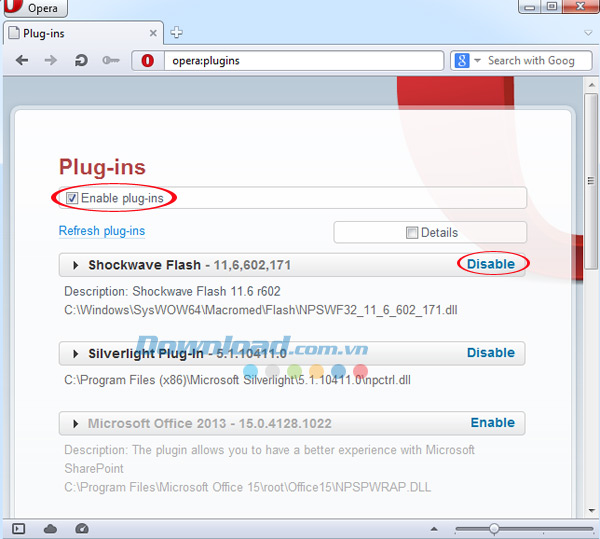Open the Opera main menu button
The height and width of the screenshot is (539, 600).
coord(35,8)
